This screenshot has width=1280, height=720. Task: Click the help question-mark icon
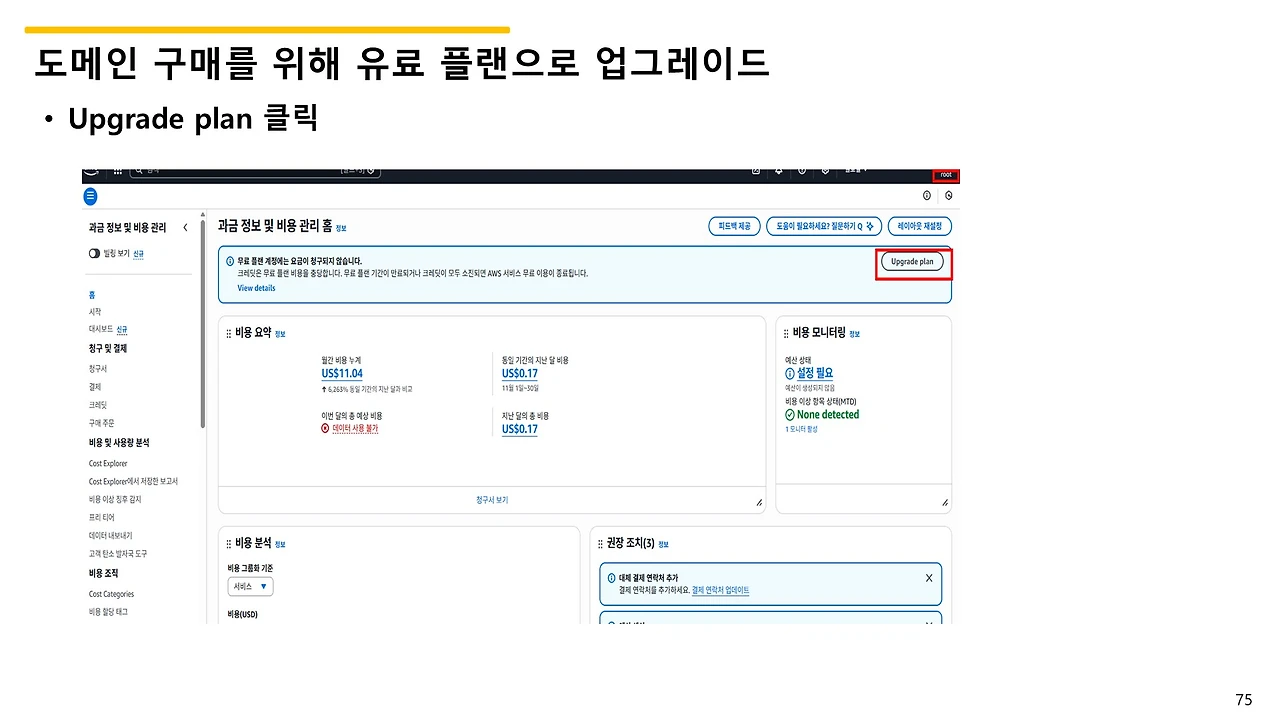[x=803, y=171]
